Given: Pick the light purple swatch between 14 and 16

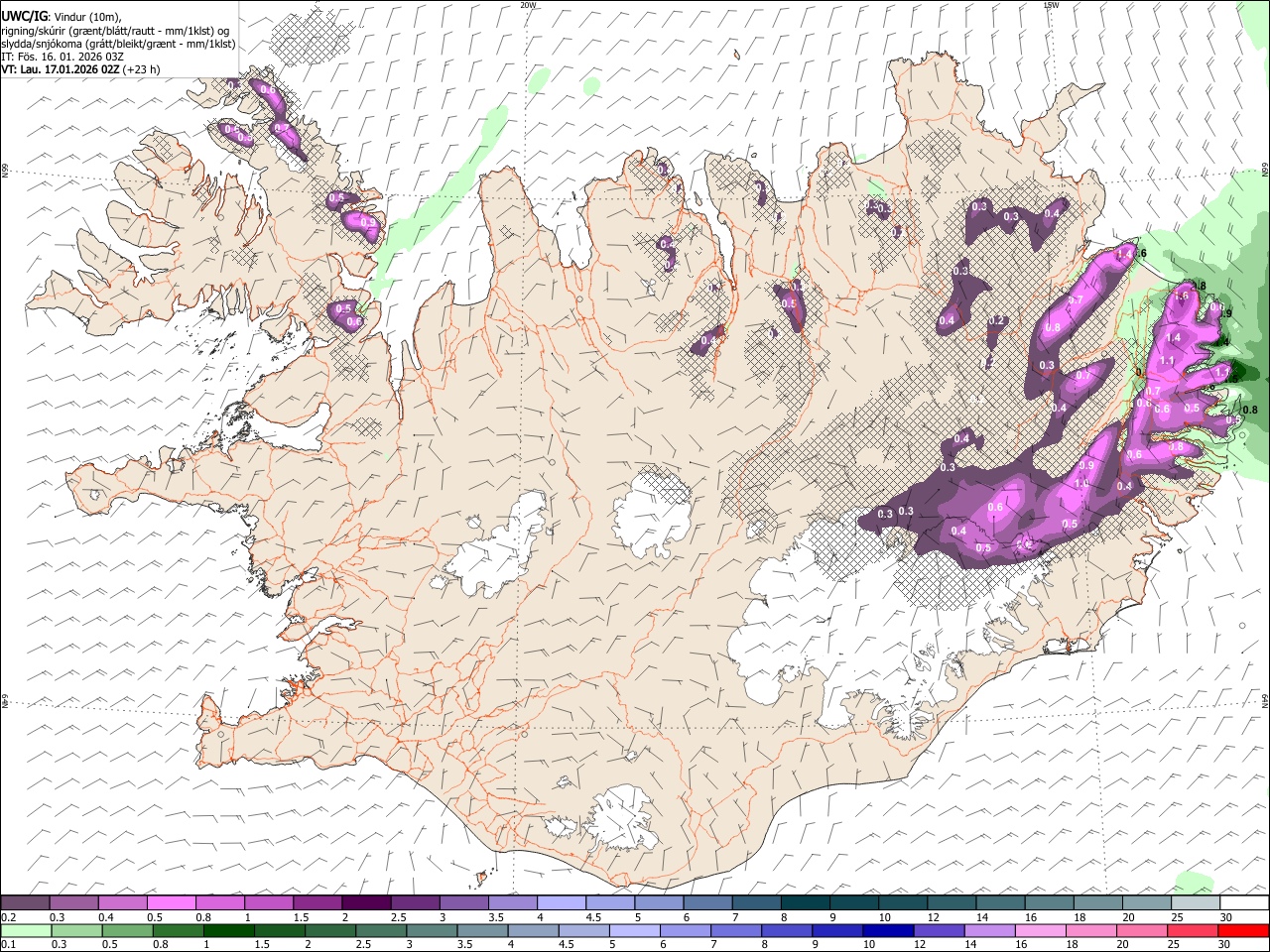Looking at the screenshot, I should tap(989, 930).
